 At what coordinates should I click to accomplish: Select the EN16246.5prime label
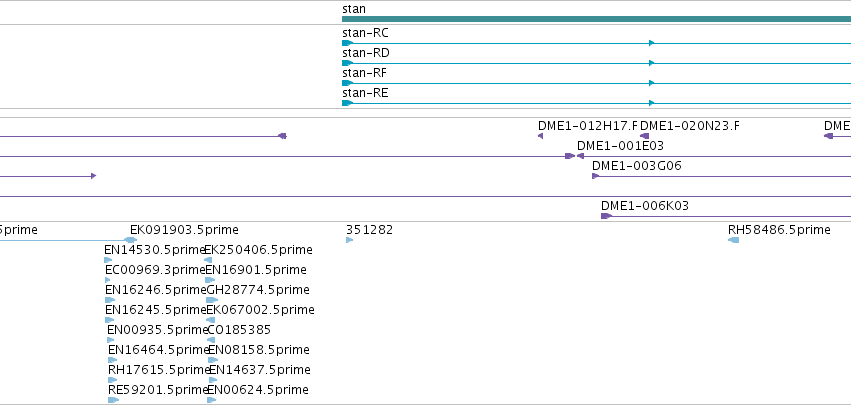click(x=155, y=290)
